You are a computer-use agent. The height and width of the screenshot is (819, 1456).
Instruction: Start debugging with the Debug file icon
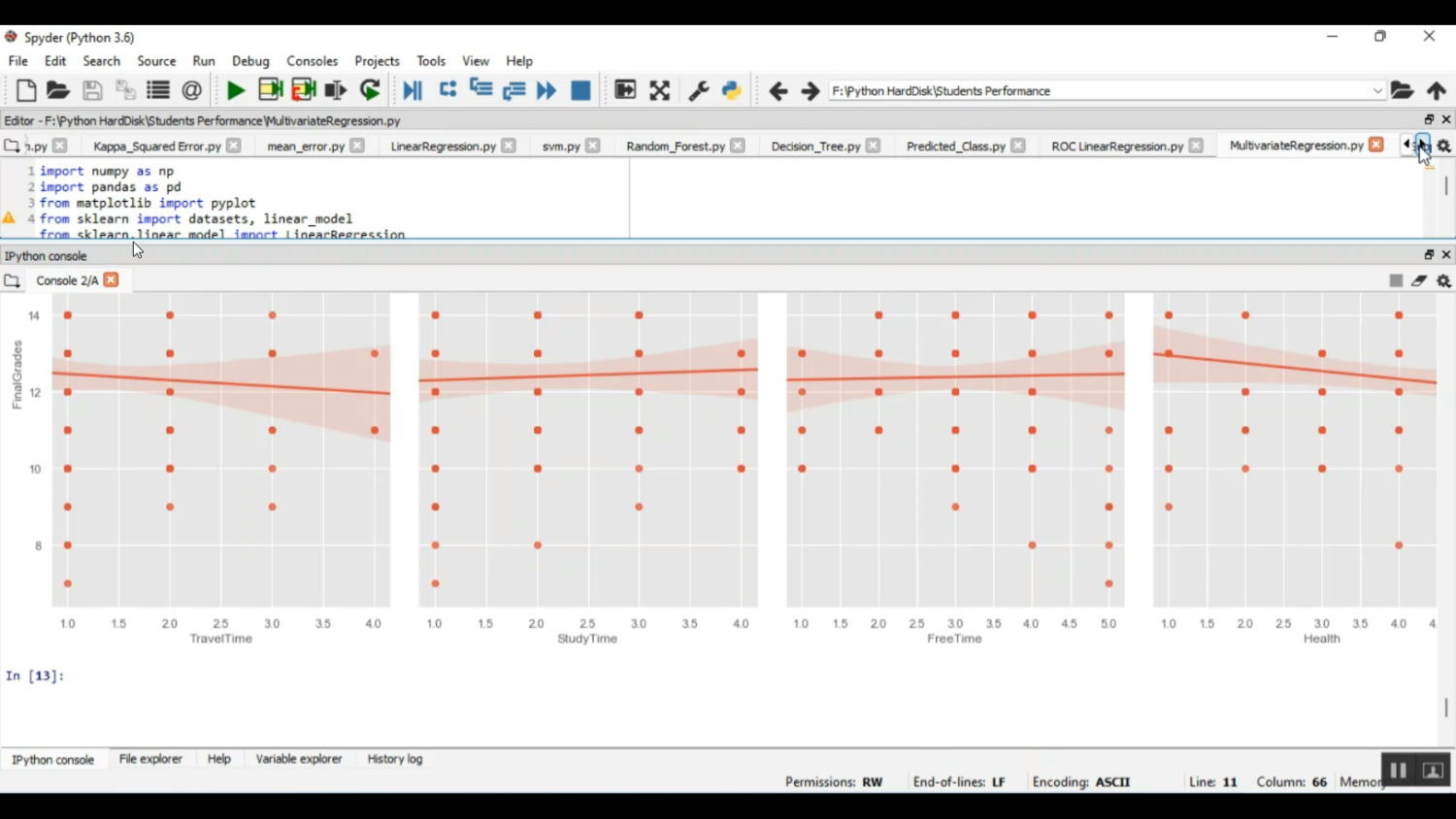[413, 91]
